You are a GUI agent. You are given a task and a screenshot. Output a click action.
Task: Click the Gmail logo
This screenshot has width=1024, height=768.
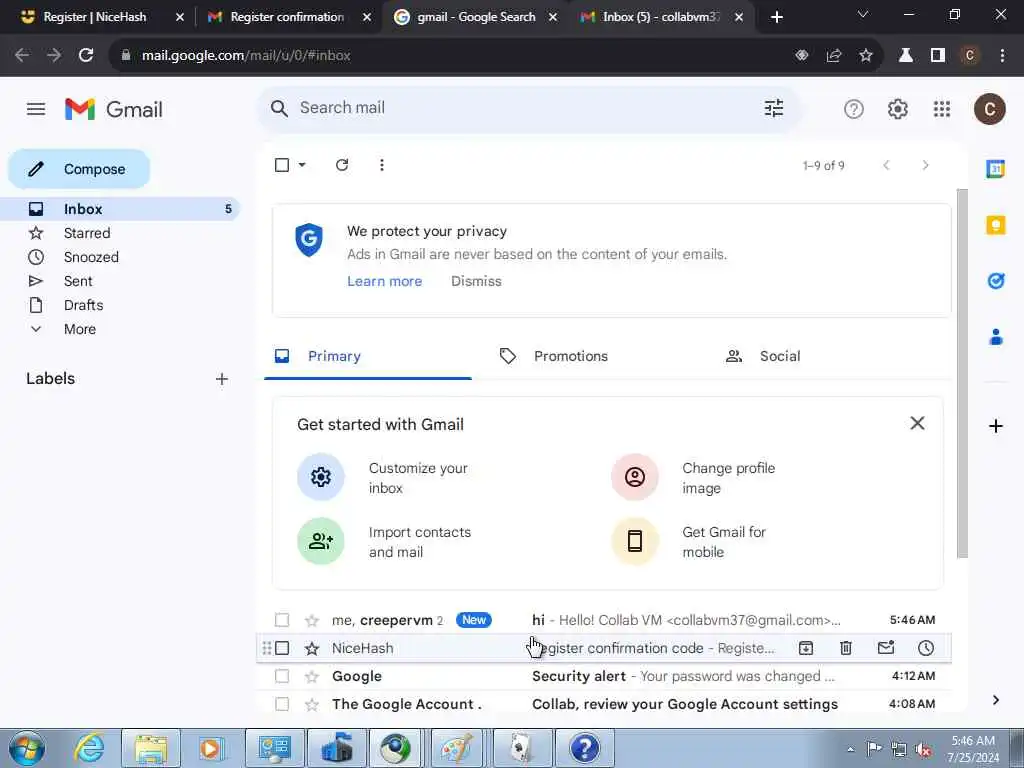[114, 109]
